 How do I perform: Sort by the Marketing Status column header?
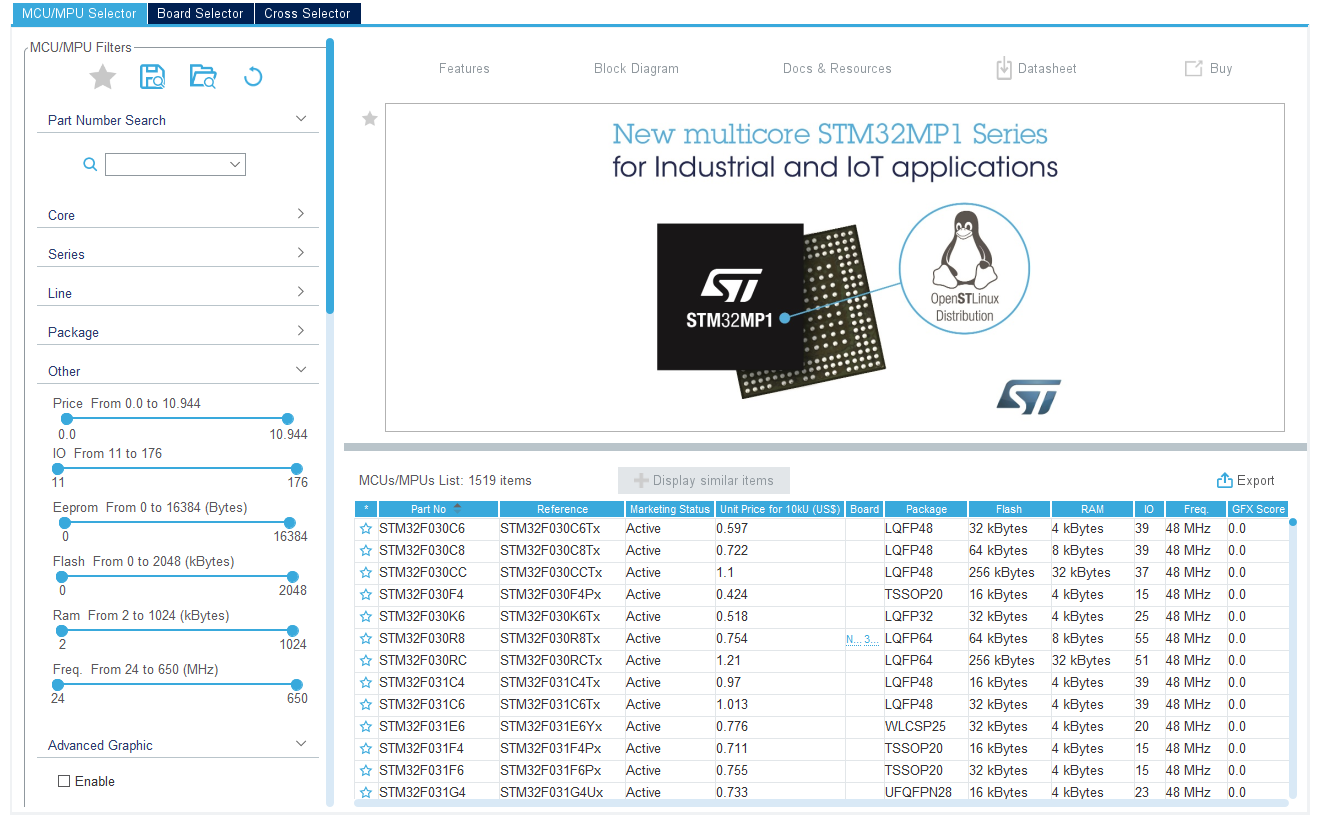670,509
